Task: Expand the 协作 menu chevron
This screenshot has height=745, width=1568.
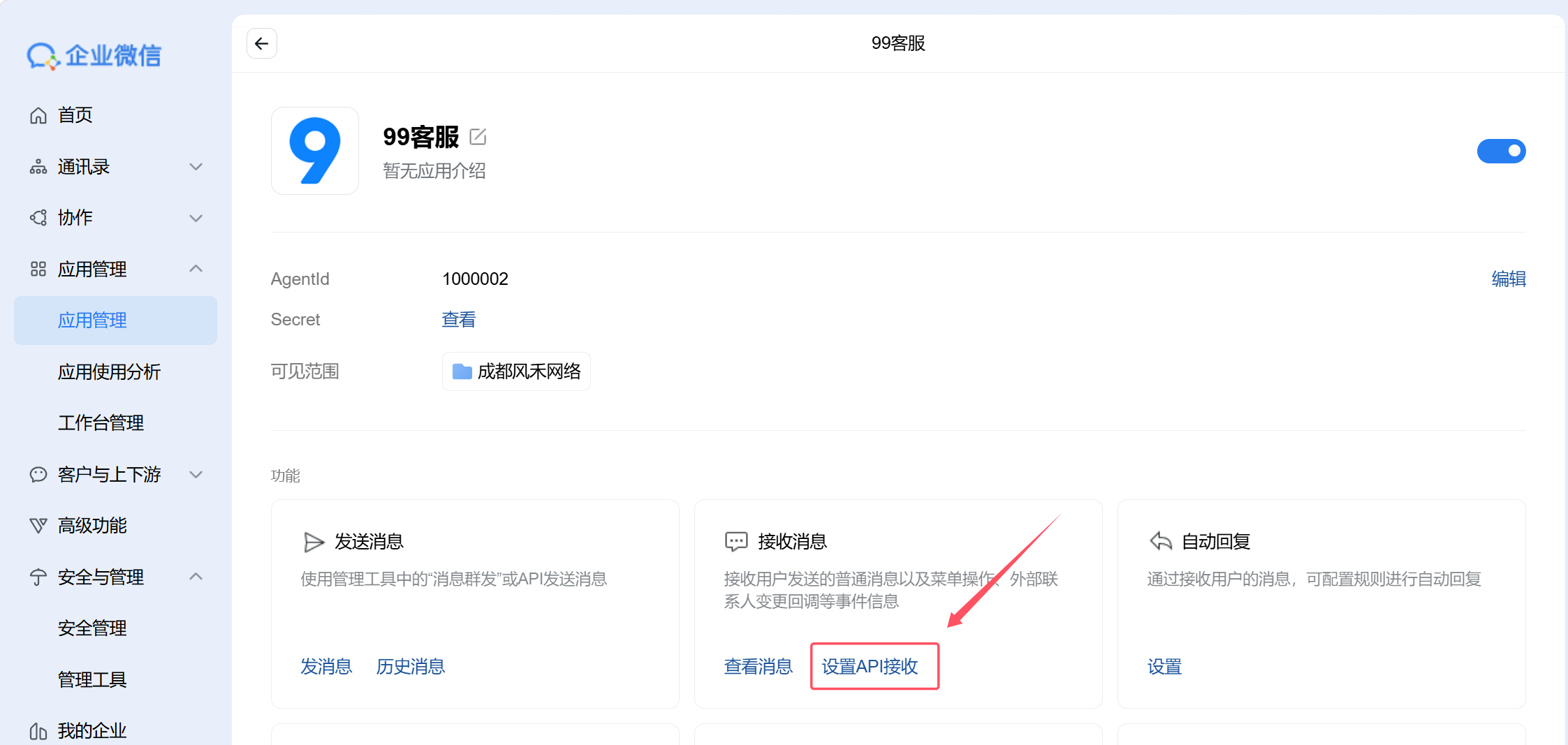Action: coord(196,218)
